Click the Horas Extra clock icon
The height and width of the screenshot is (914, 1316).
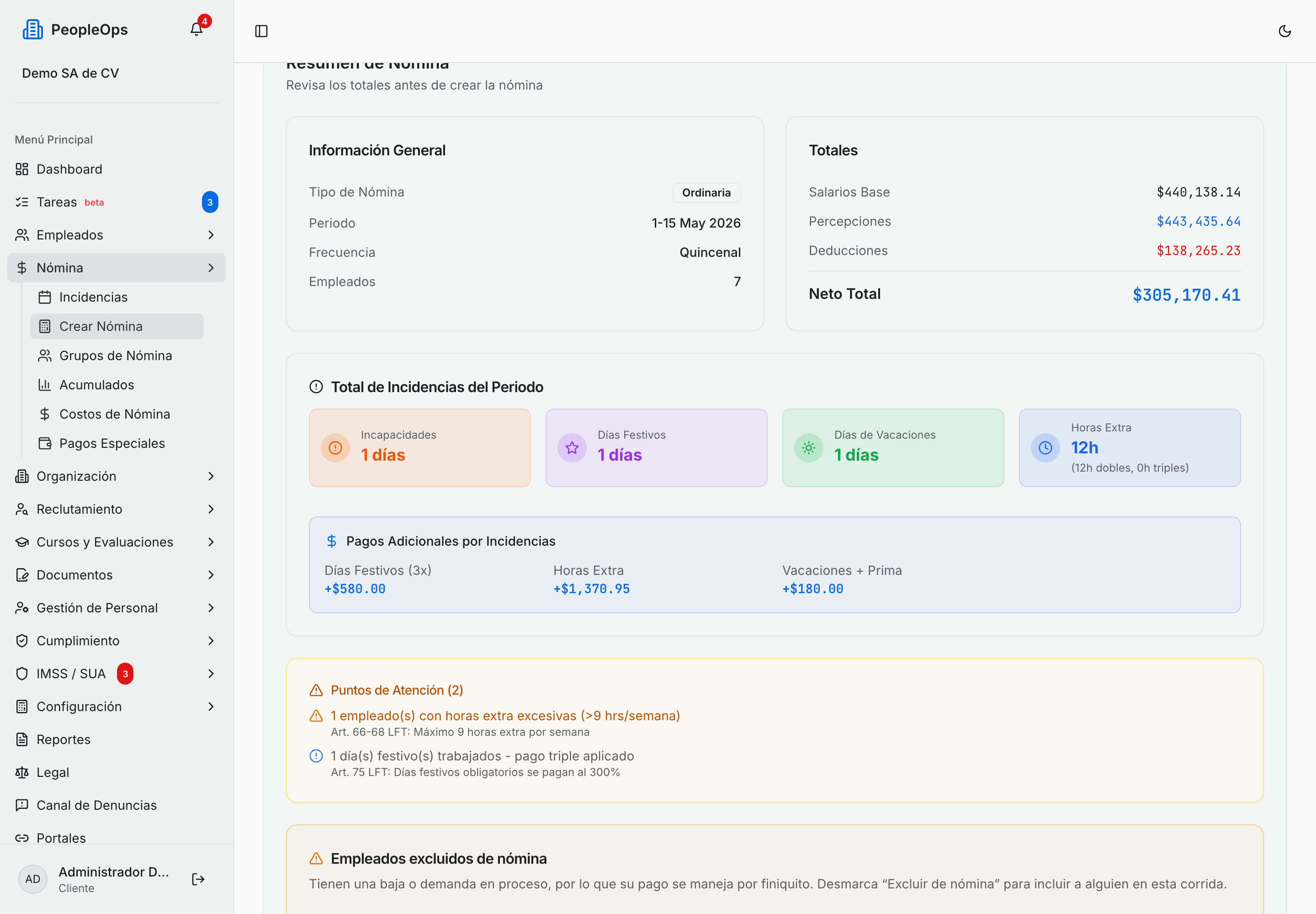tap(1045, 448)
